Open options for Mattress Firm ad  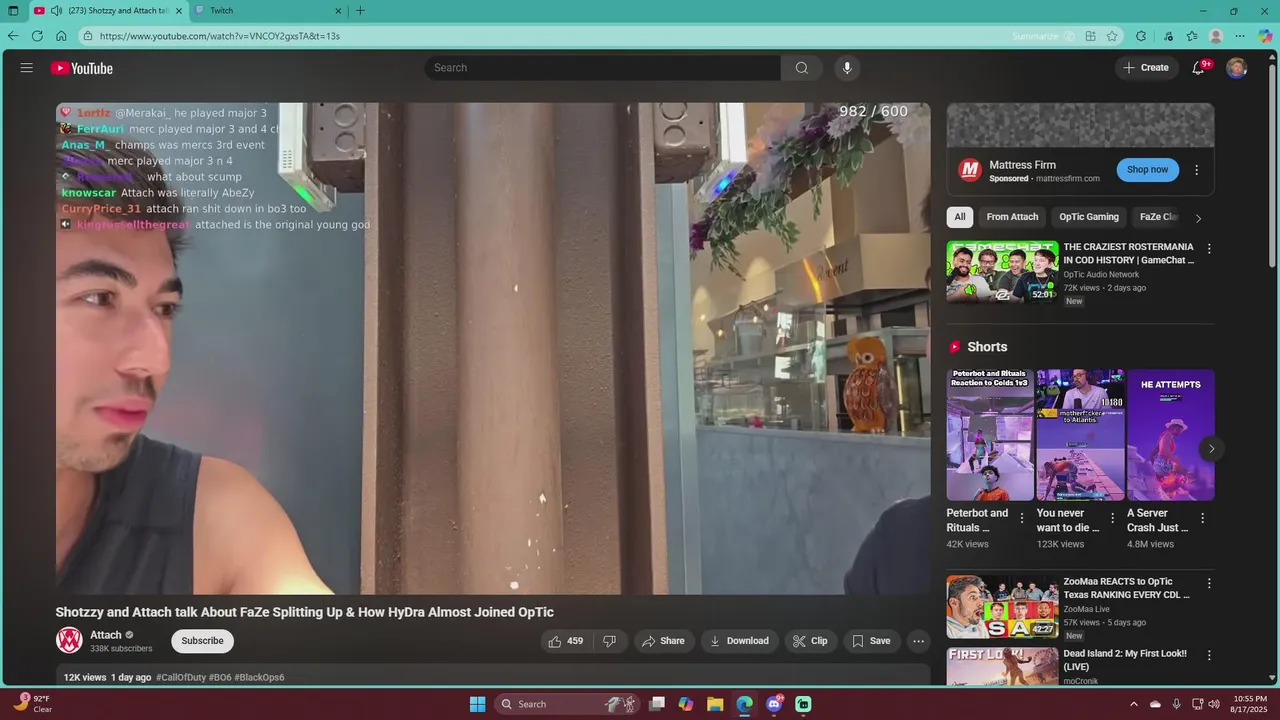click(1197, 170)
